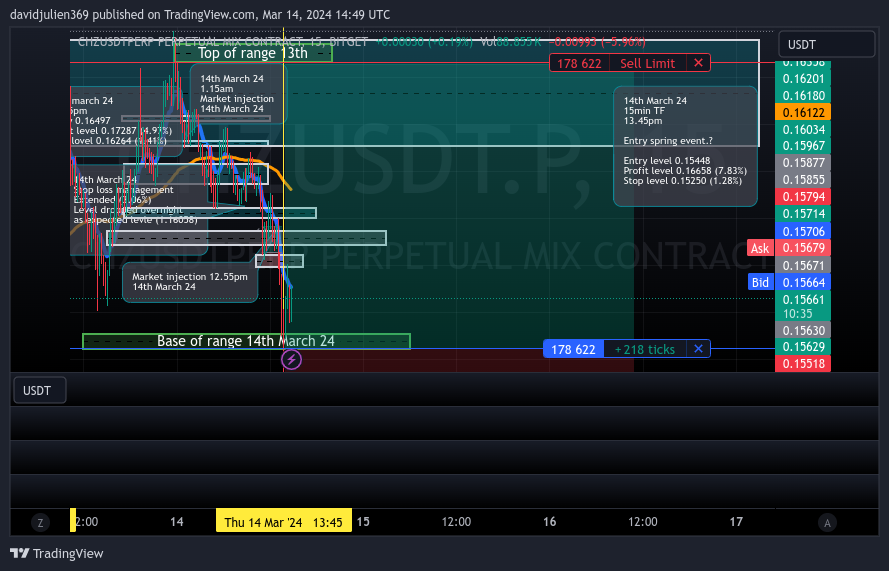Click the blue 178 622 quantity label
Image resolution: width=889 pixels, height=571 pixels.
pos(573,349)
